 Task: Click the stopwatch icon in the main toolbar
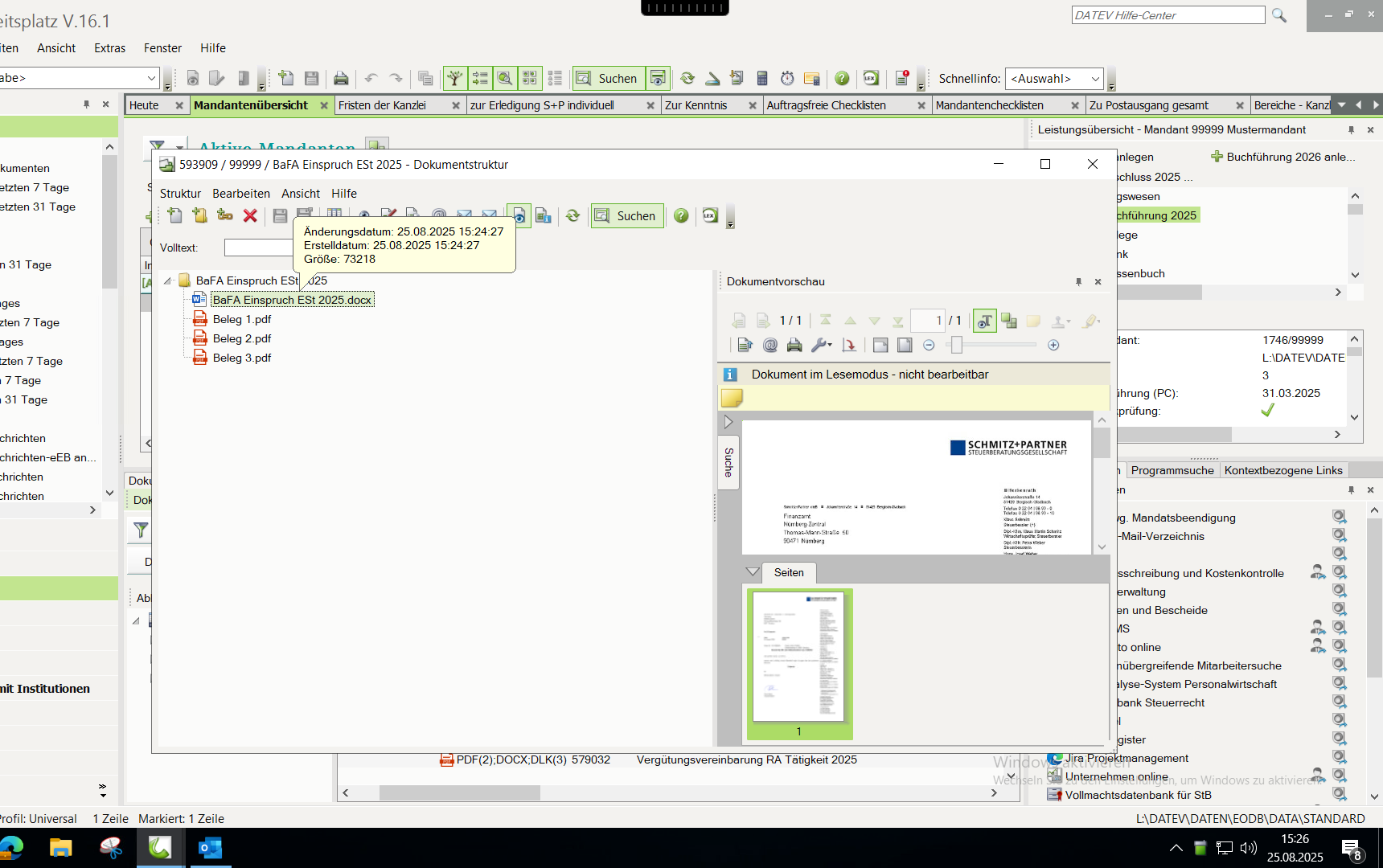[x=787, y=78]
